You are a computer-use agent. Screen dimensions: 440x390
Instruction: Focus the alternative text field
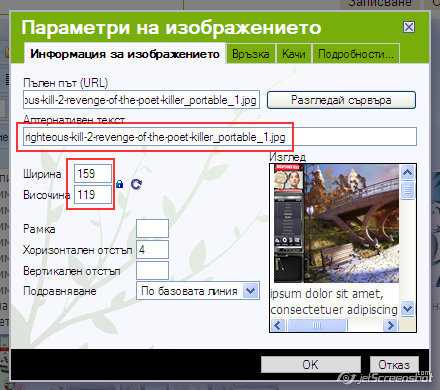(220, 137)
